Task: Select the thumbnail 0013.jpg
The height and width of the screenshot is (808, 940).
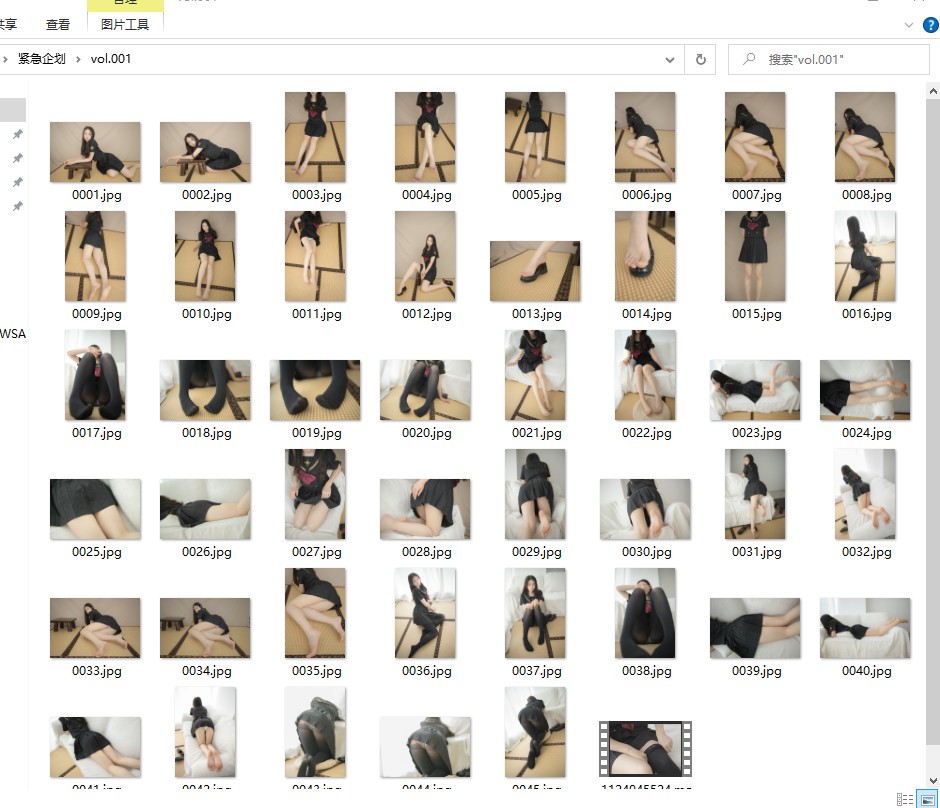Action: 535,271
